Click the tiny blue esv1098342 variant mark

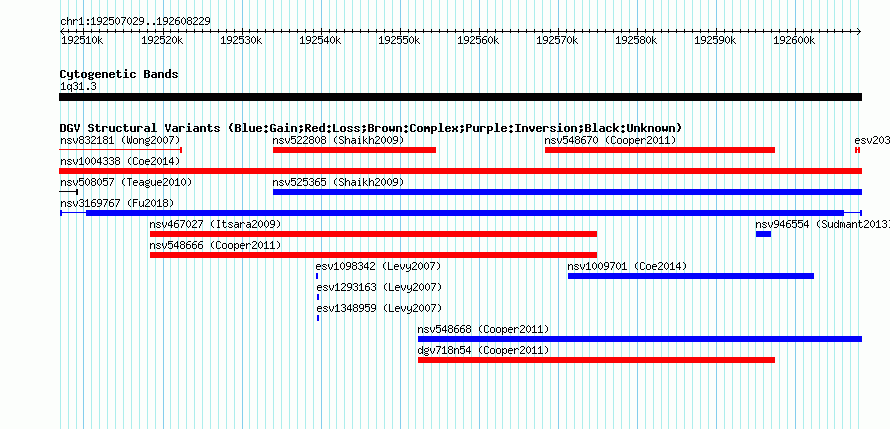click(x=317, y=276)
